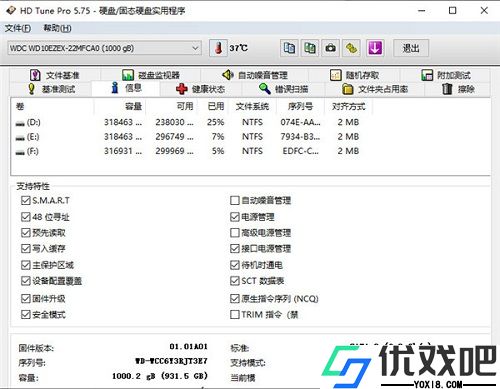Click the 卷 column header
Viewport: 500px width, 389px height.
[53, 106]
